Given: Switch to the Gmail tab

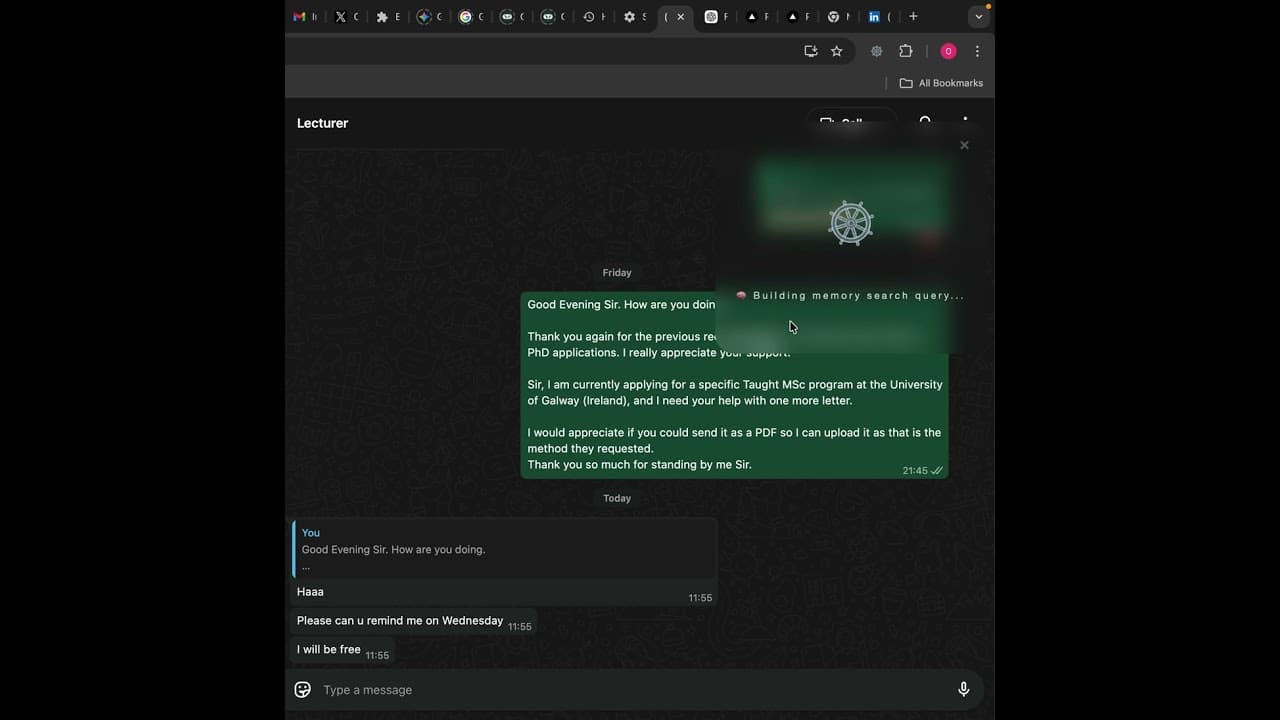Looking at the screenshot, I should click(304, 17).
